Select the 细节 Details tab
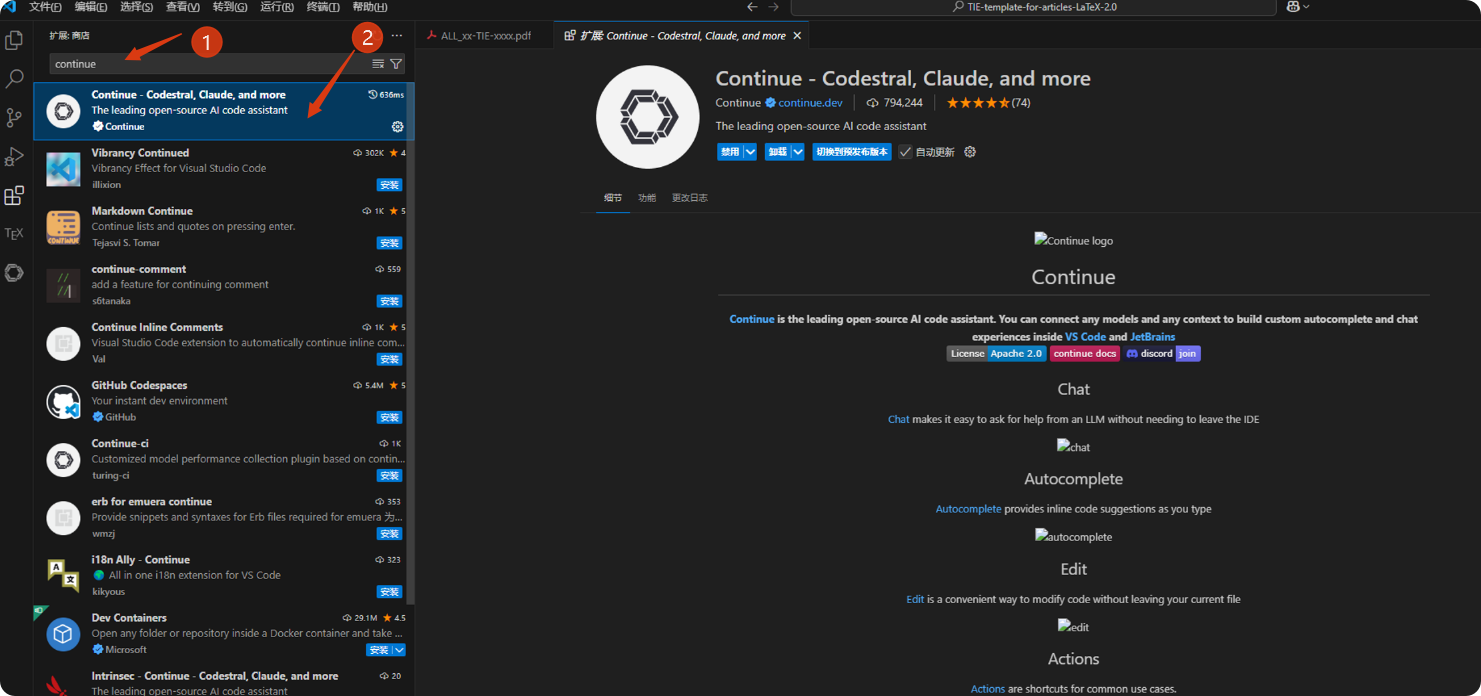 click(x=613, y=198)
